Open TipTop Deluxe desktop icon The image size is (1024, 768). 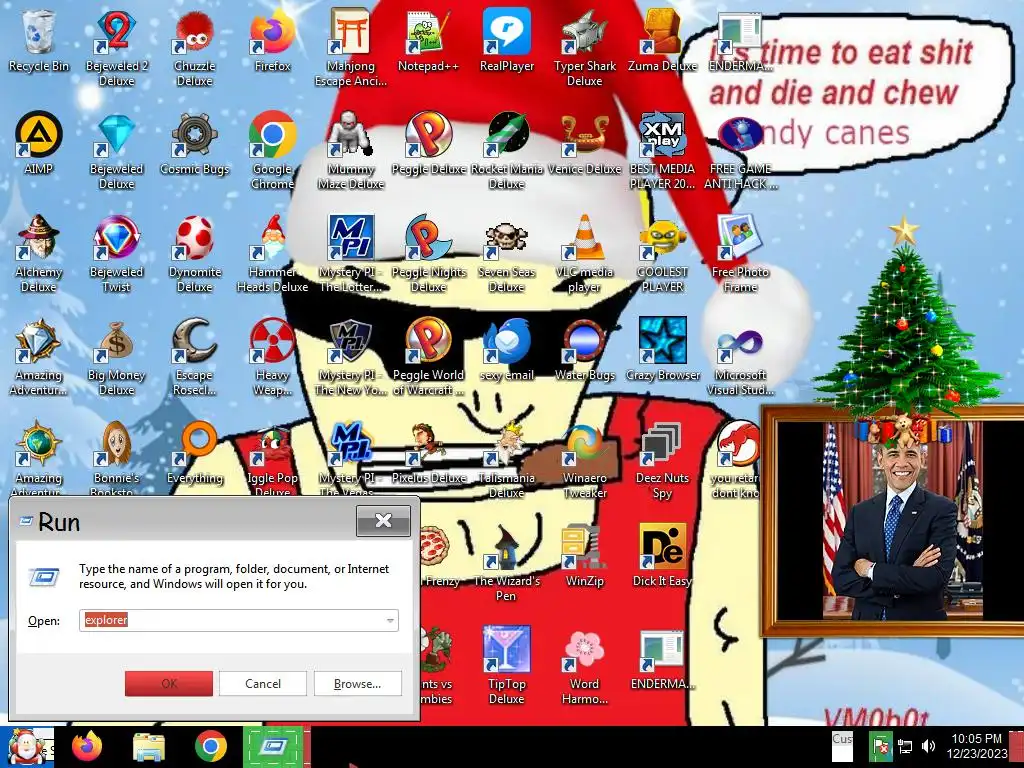tap(507, 666)
